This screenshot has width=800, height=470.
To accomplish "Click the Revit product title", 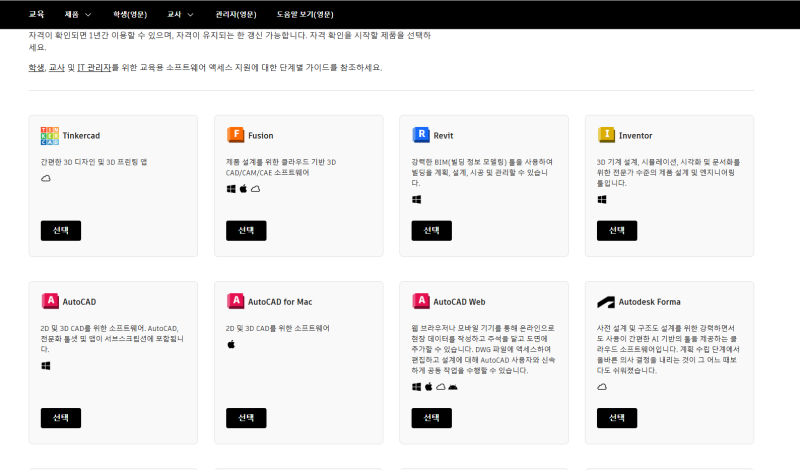I will (443, 136).
